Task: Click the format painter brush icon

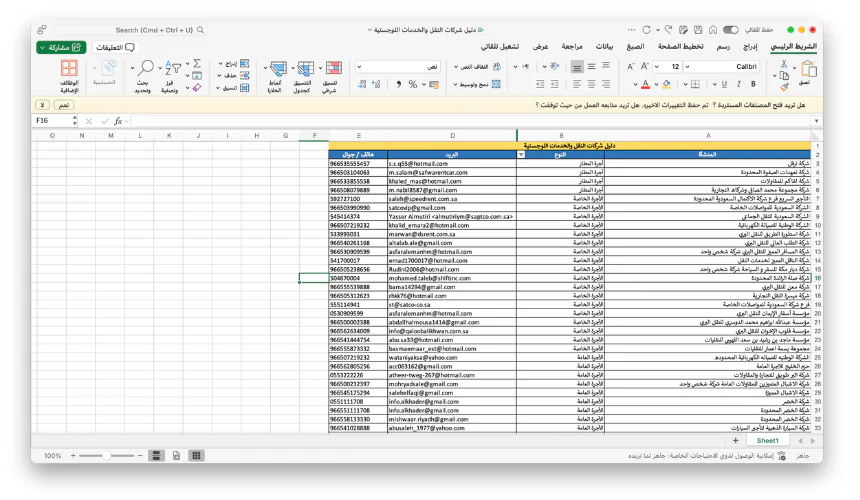Action: point(782,88)
